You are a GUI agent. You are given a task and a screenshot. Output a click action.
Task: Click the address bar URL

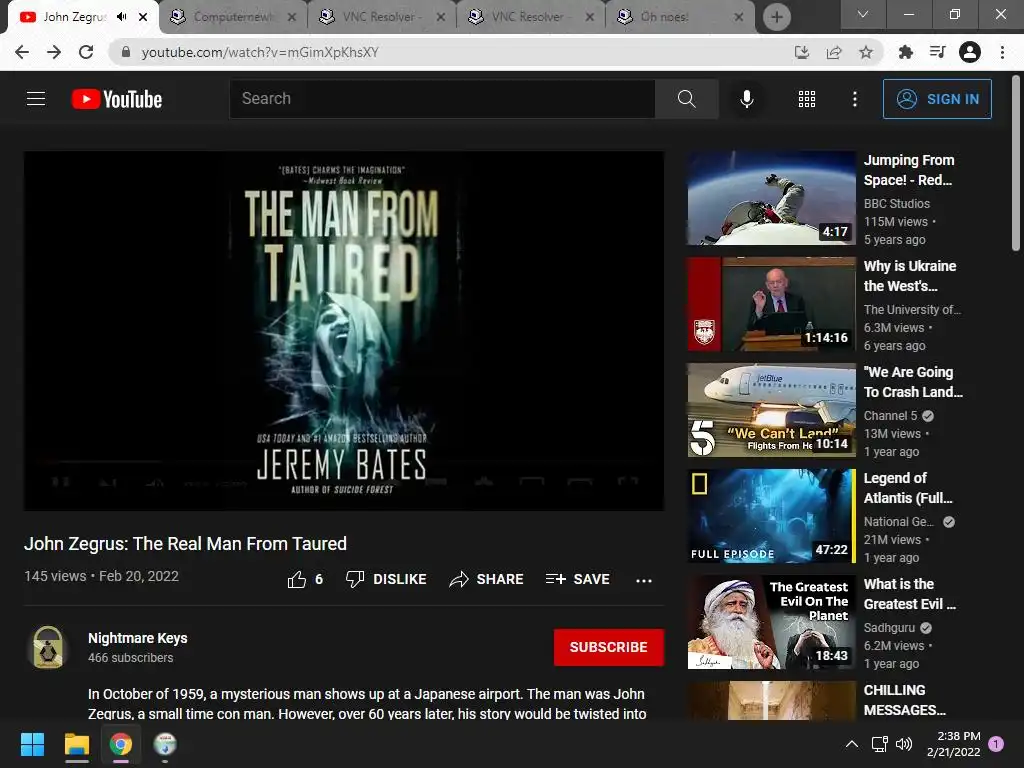pyautogui.click(x=260, y=52)
